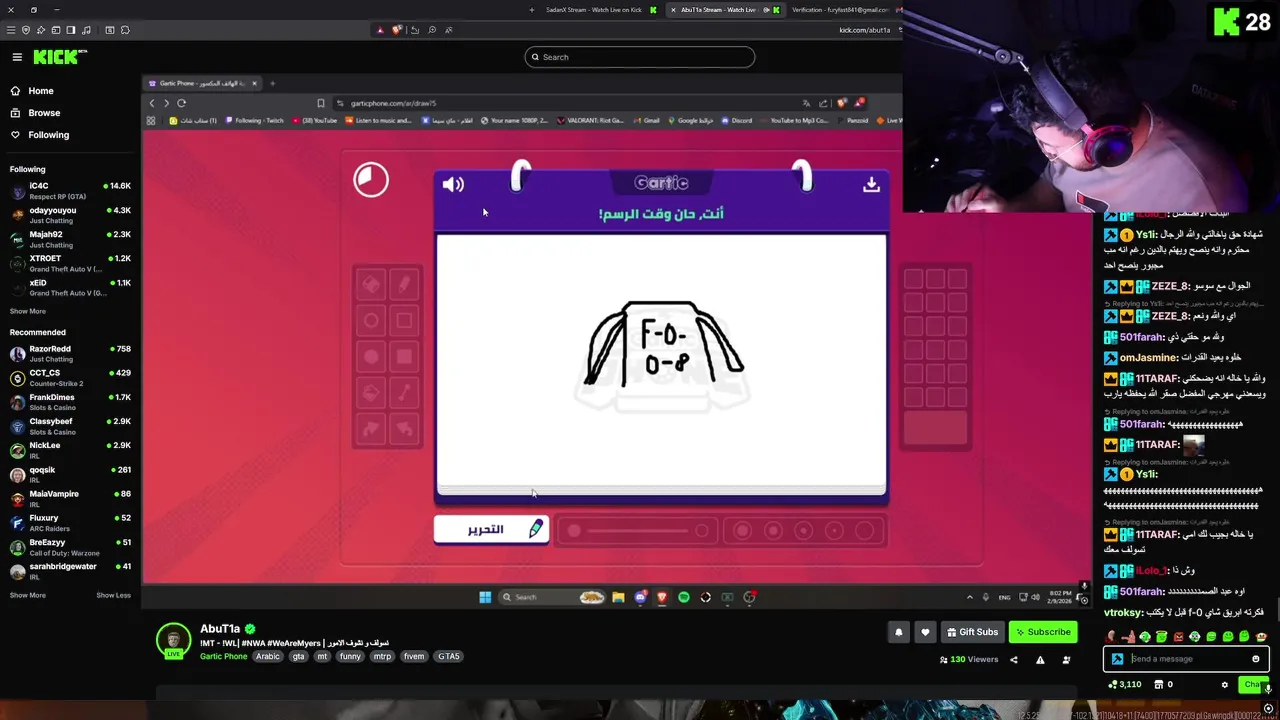
Task: Click AbuT1a streamer avatar
Action: coord(173,640)
